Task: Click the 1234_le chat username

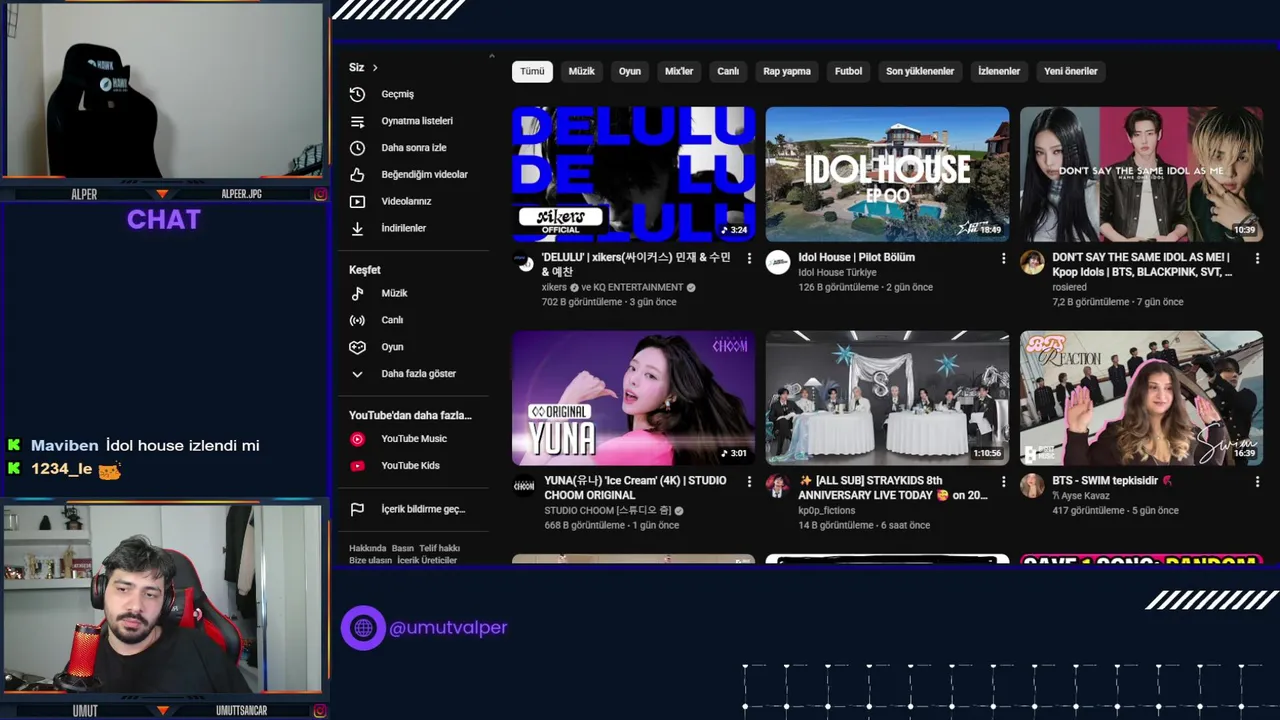Action: tap(61, 469)
